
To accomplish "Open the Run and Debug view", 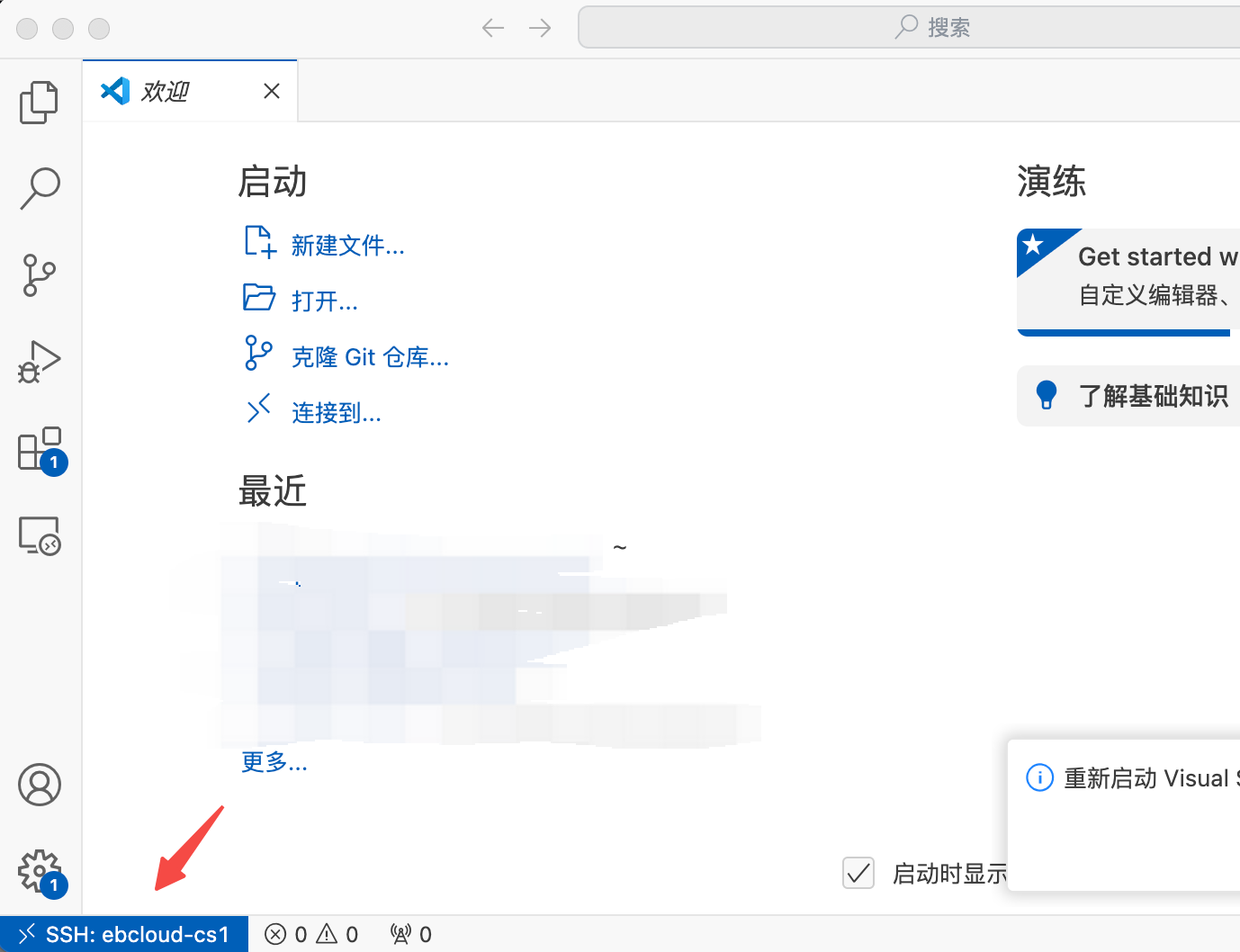I will [x=39, y=362].
